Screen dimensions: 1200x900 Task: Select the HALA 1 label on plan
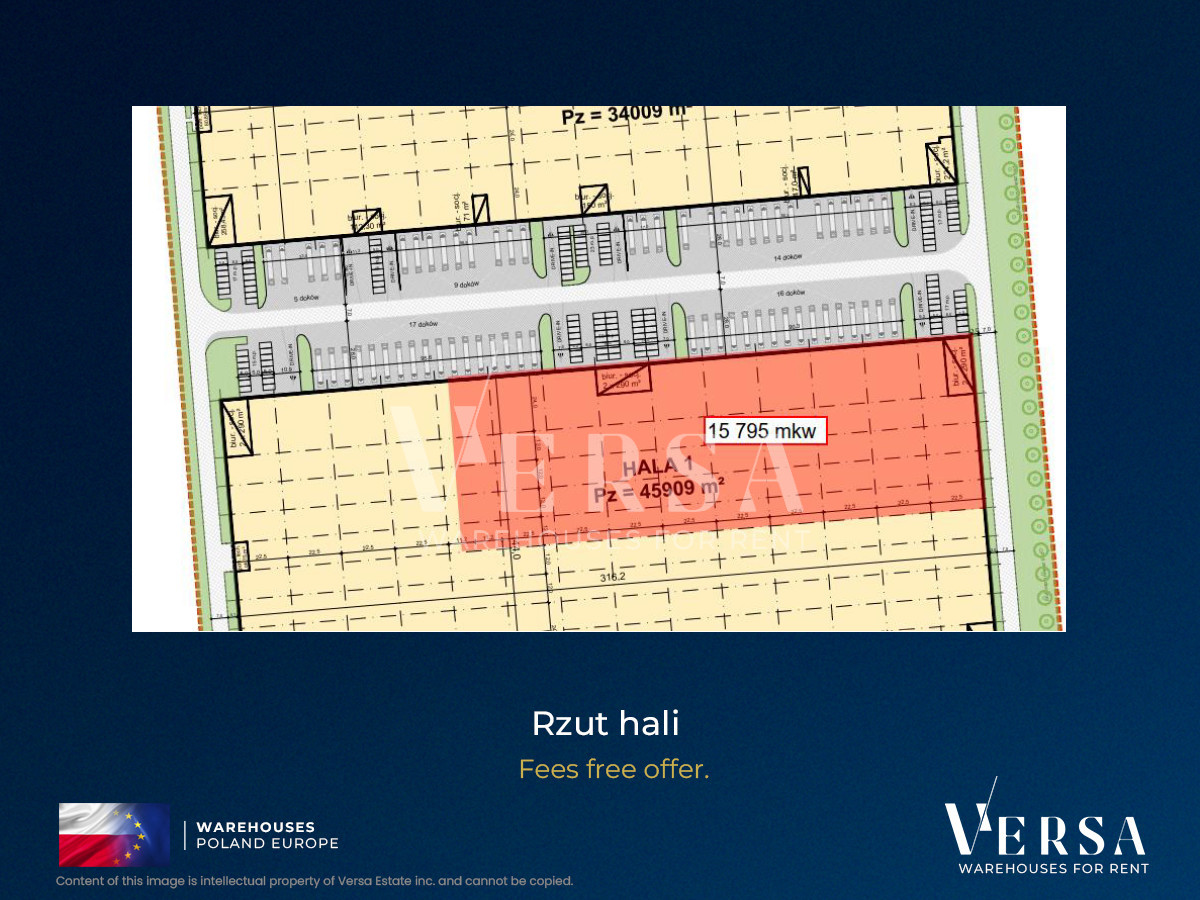pos(656,466)
